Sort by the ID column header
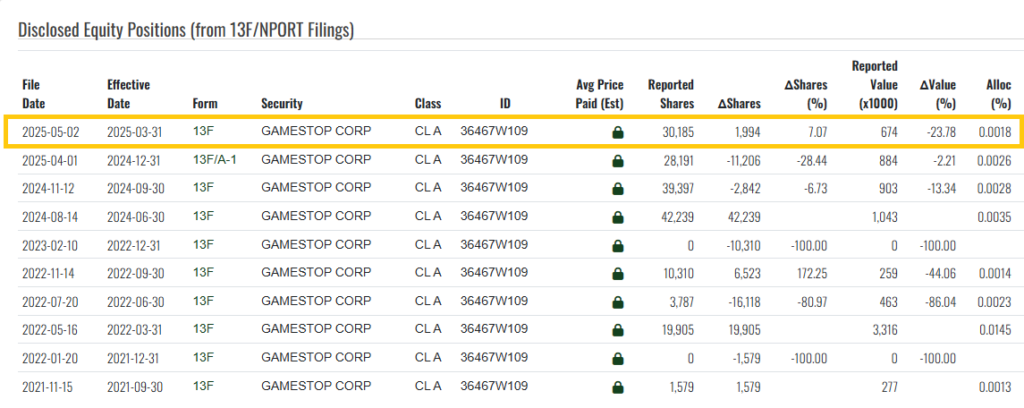This screenshot has width=1024, height=408. coord(505,104)
